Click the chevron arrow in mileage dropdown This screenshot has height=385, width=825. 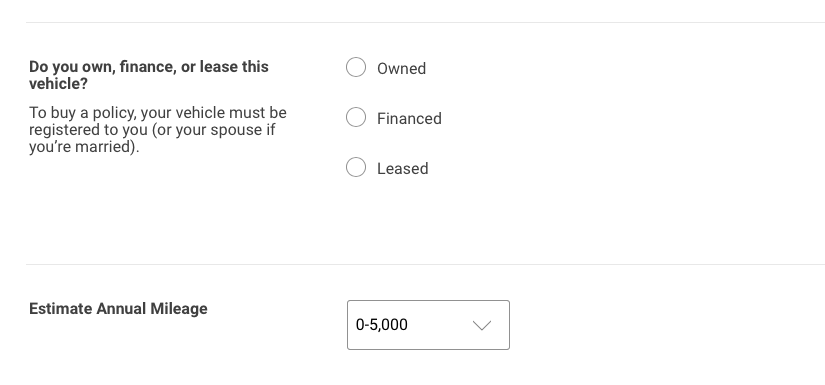click(x=482, y=326)
